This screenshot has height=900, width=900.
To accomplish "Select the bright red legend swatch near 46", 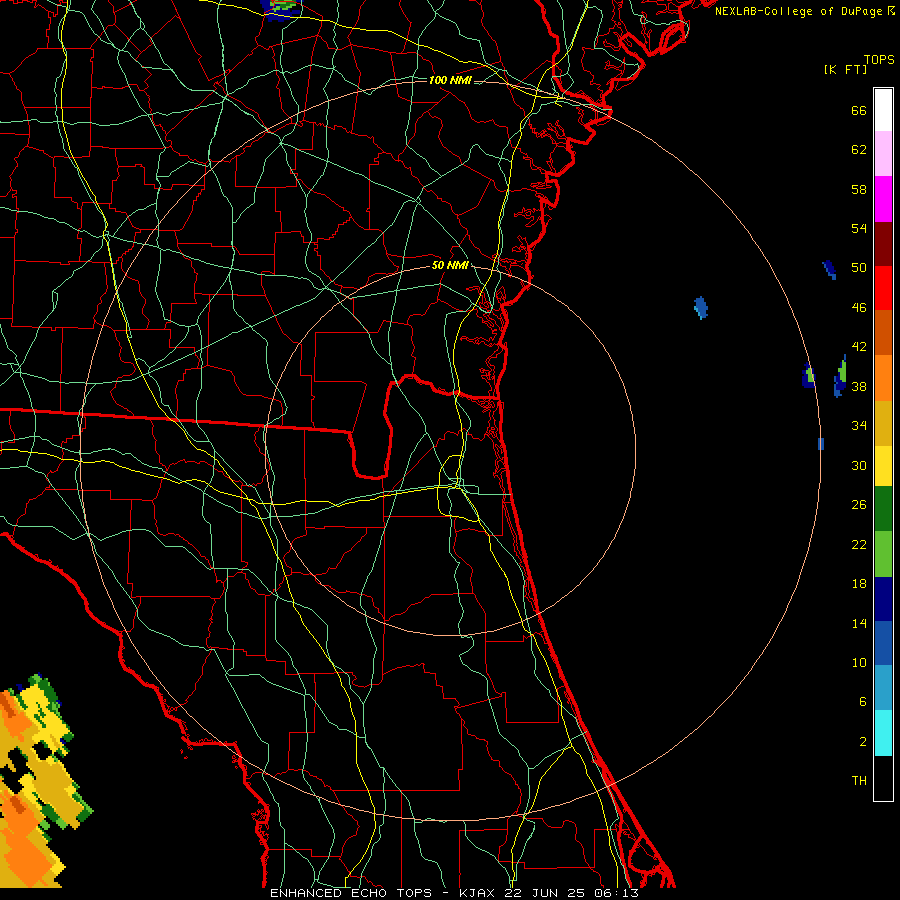I will click(x=883, y=288).
